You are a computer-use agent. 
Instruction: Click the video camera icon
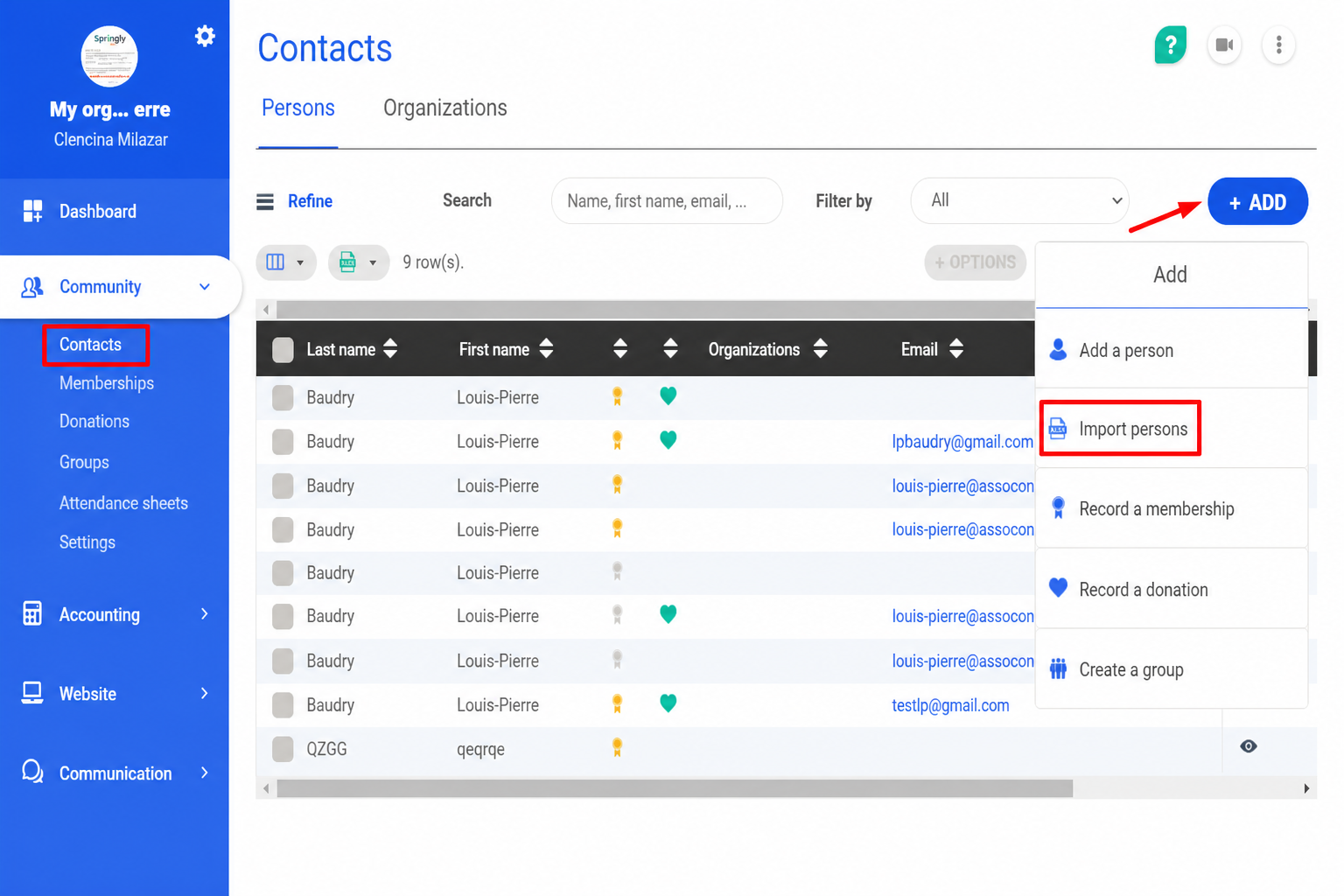(x=1224, y=45)
